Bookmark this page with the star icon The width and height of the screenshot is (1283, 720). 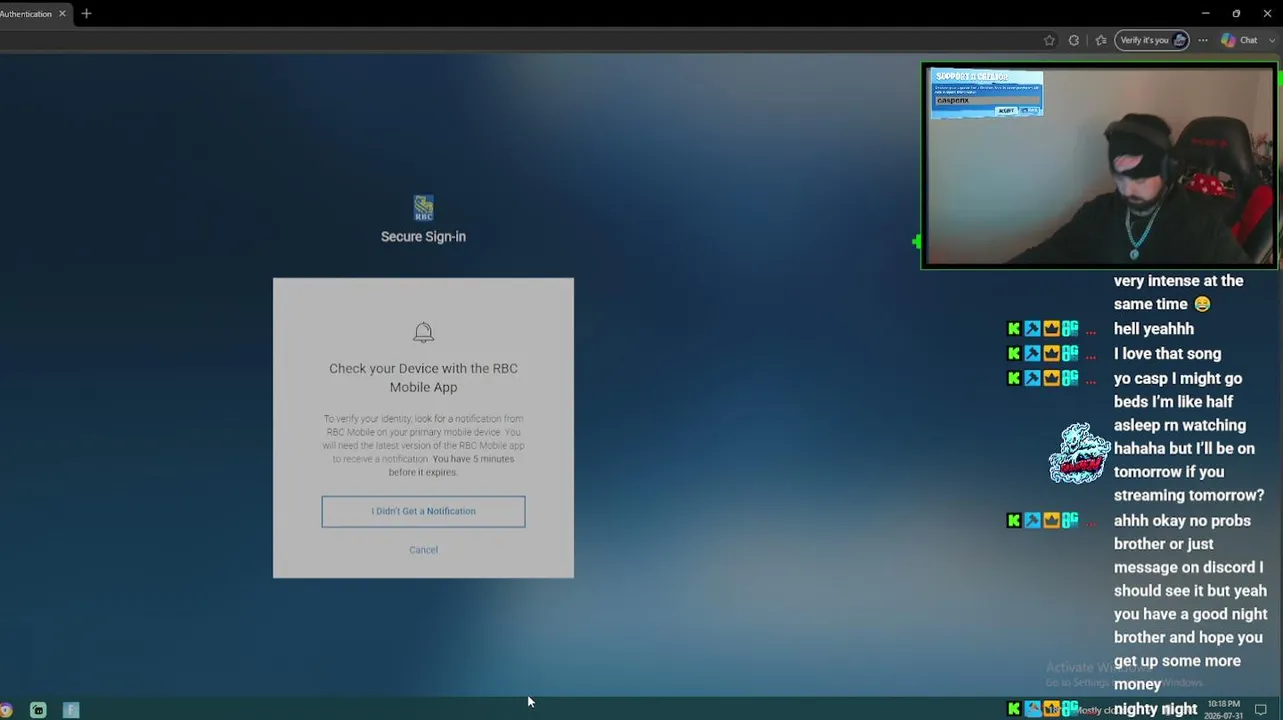pyautogui.click(x=1049, y=40)
